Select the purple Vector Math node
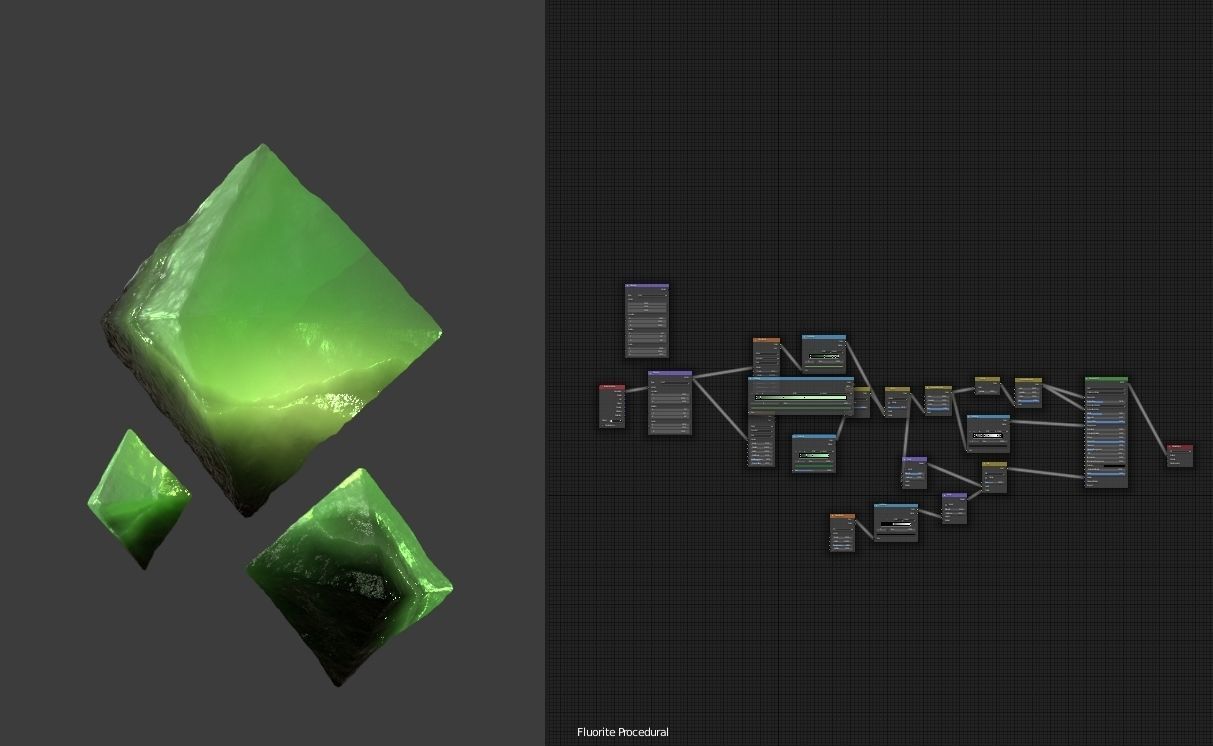1213x746 pixels. click(x=914, y=459)
